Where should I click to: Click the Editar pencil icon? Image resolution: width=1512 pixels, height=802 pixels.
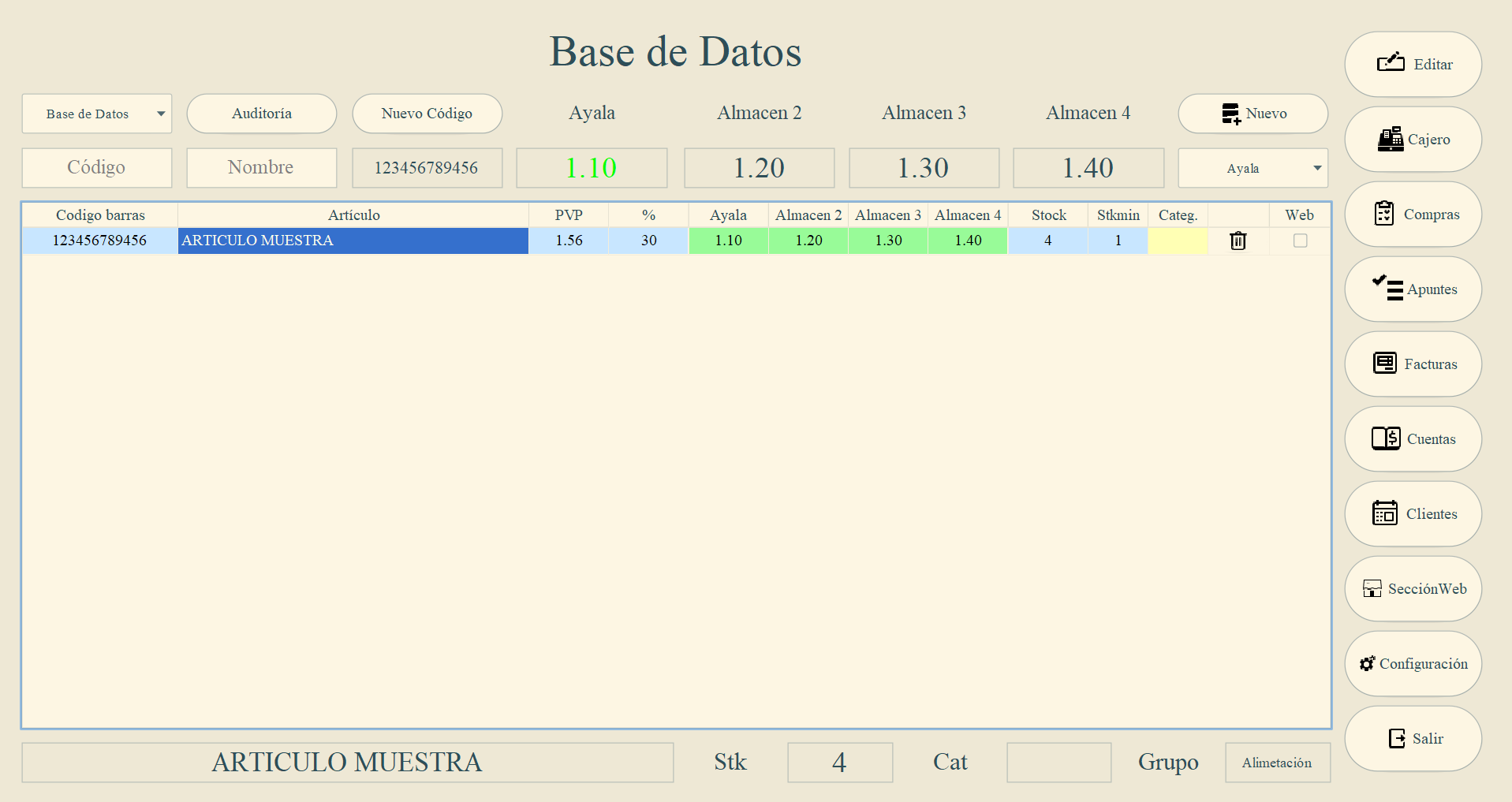[x=1391, y=62]
